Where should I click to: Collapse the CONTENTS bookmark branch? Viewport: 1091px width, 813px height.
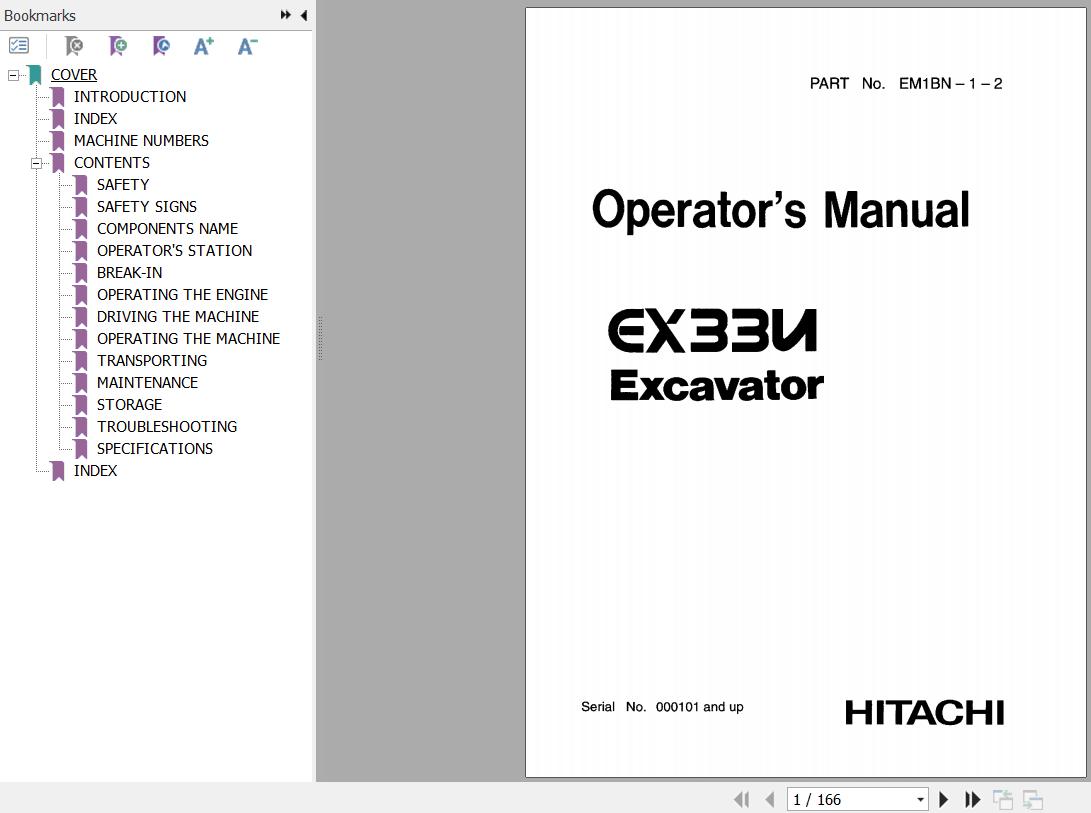tap(36, 163)
